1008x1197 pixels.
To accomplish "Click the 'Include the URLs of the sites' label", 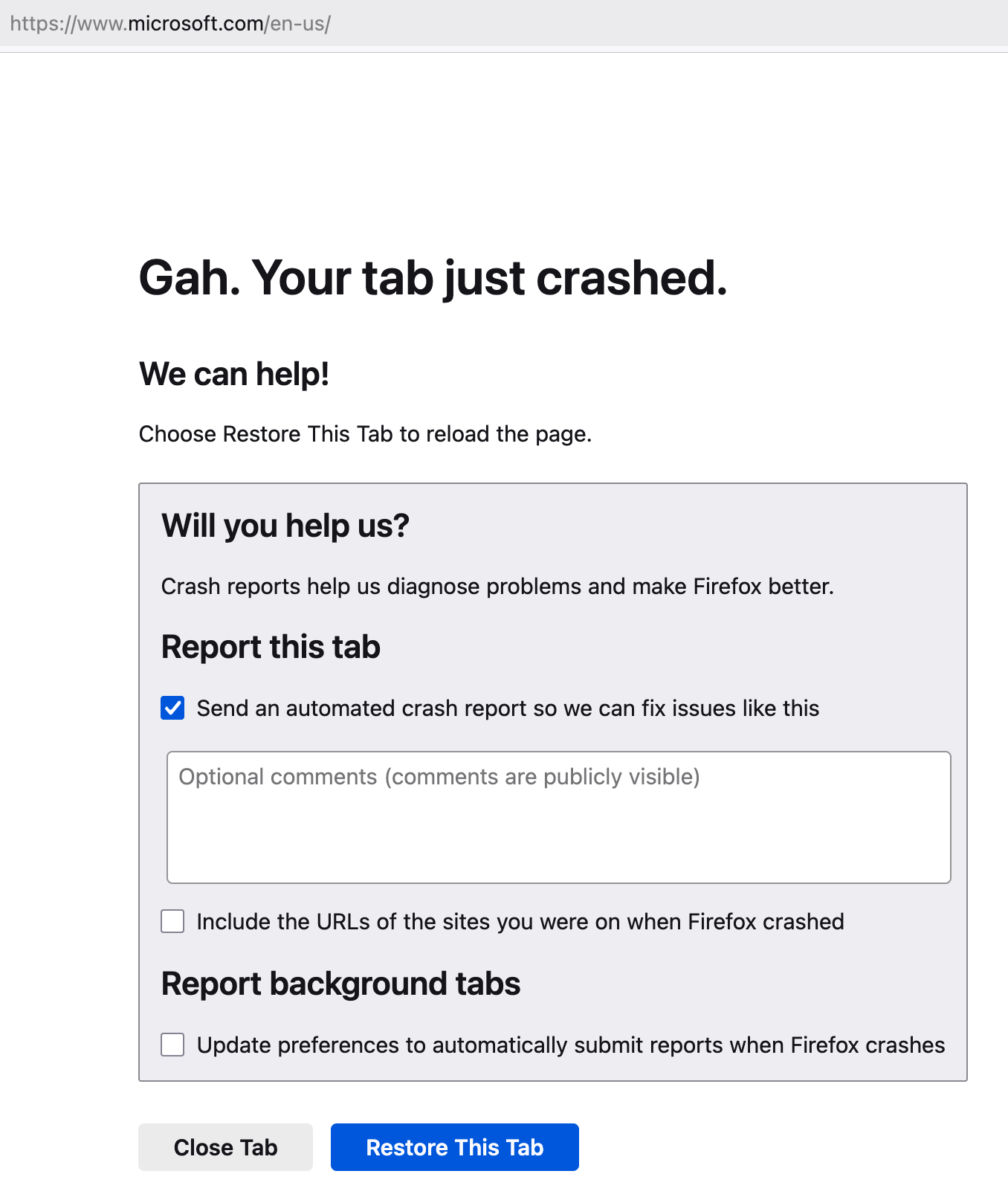I will pos(520,922).
